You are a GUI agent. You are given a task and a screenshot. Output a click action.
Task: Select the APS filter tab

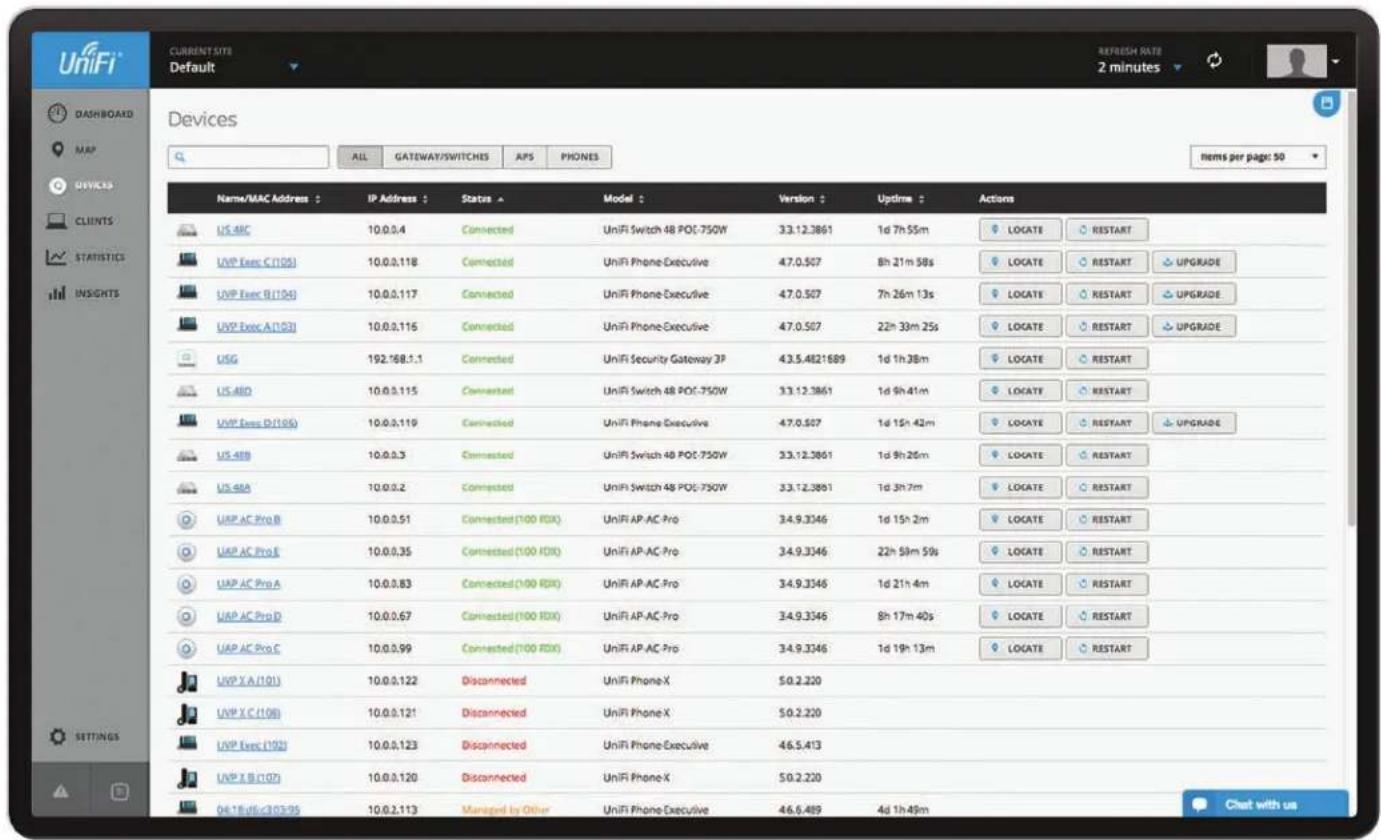point(524,157)
